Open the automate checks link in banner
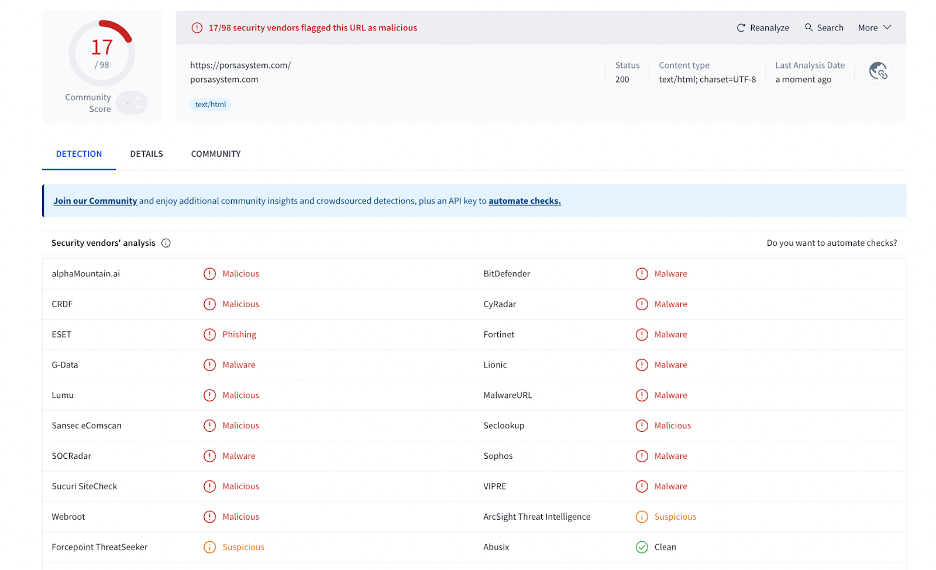This screenshot has width=936, height=570. coord(524,201)
